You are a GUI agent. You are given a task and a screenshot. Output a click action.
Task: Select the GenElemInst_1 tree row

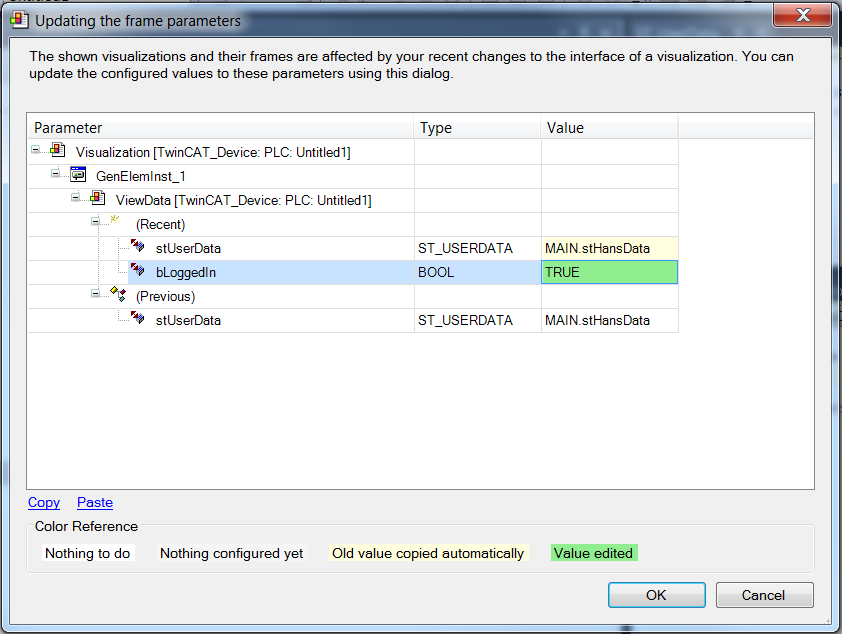tap(141, 177)
